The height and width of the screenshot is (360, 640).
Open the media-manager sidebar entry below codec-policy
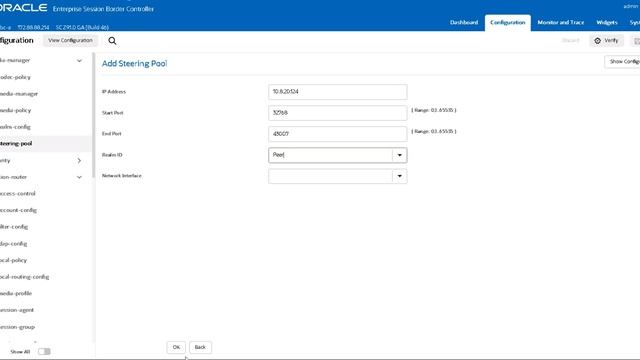pos(19,94)
